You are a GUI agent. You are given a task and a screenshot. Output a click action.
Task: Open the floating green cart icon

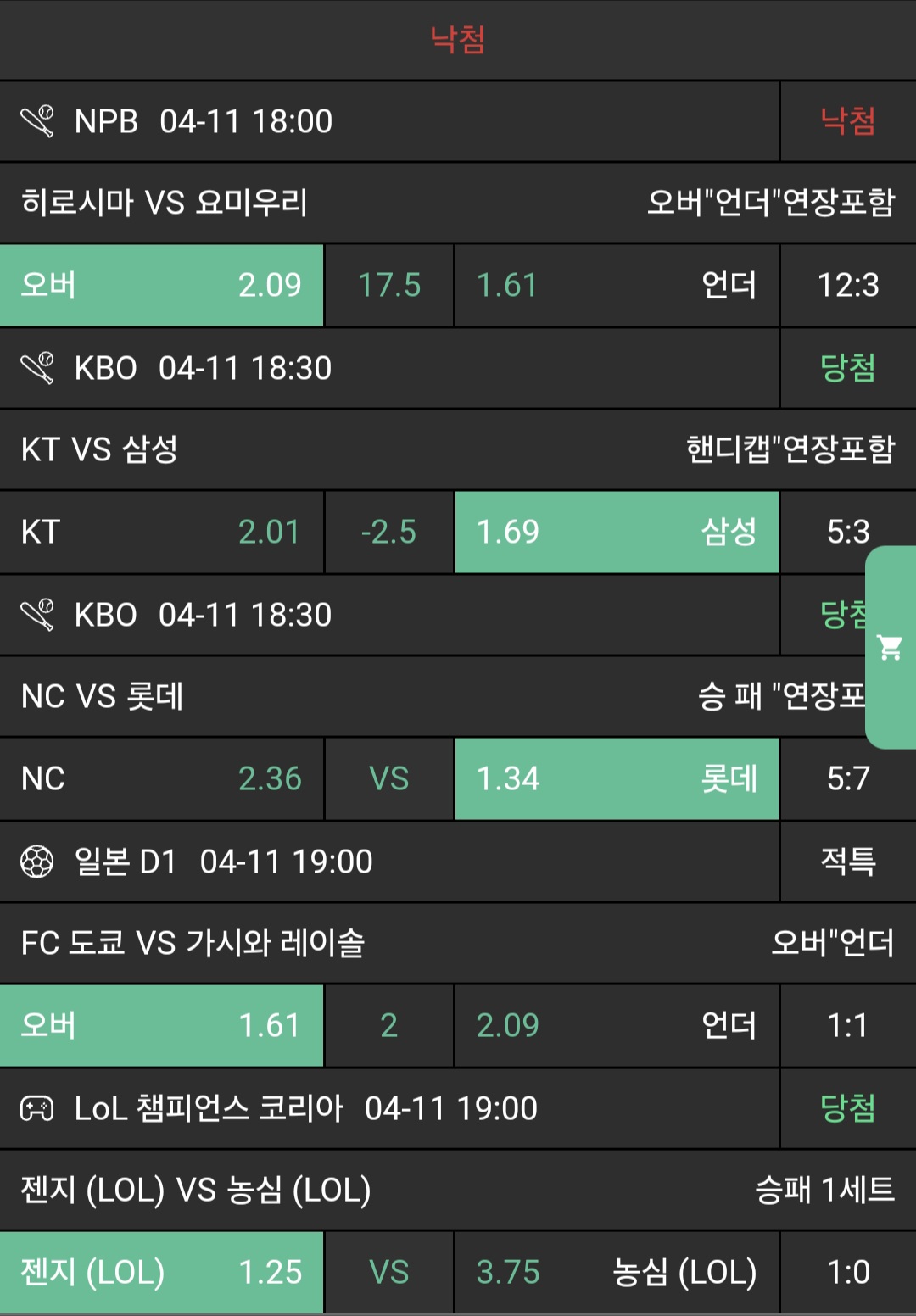(x=890, y=648)
